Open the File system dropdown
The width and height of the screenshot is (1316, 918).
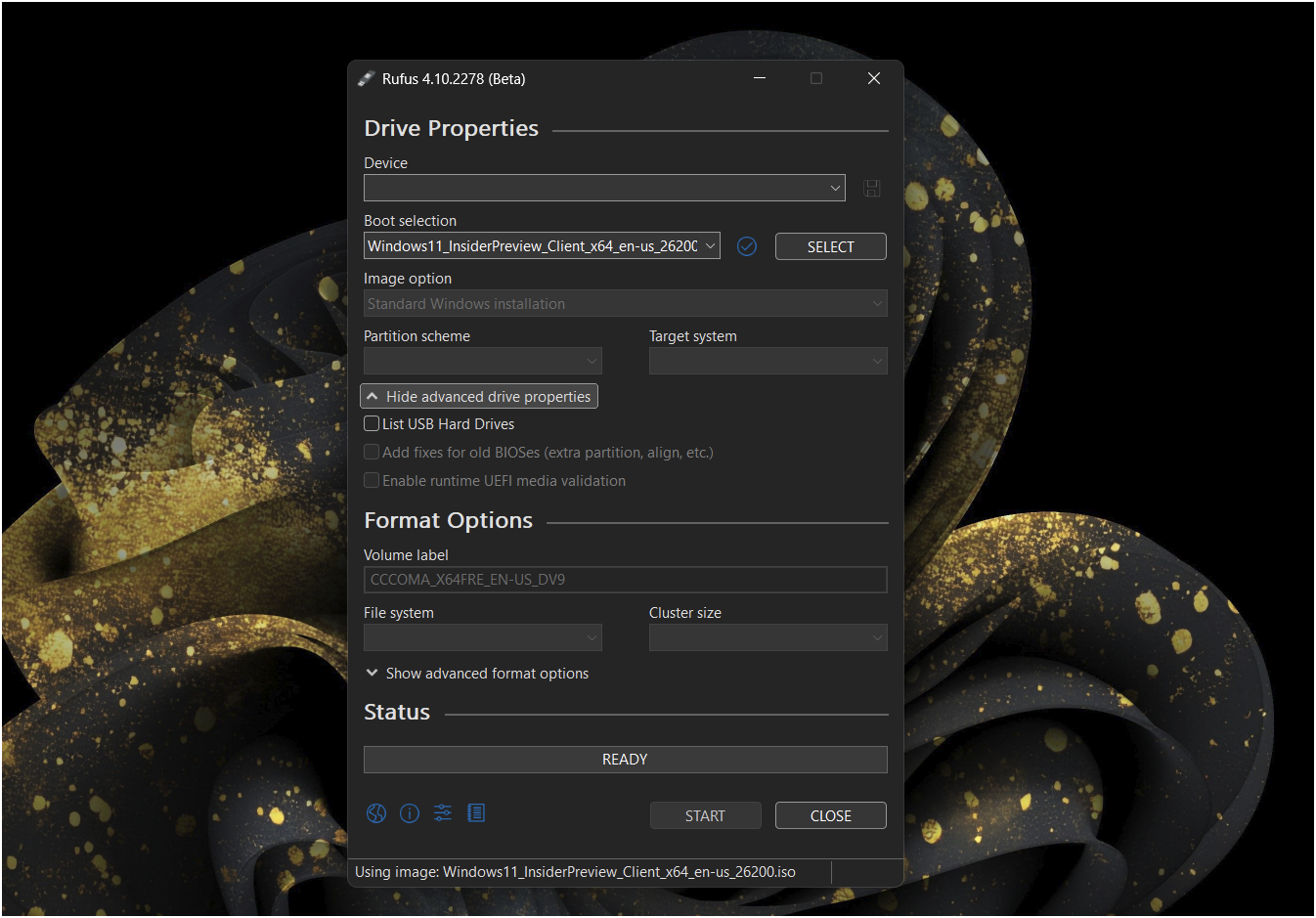click(483, 637)
